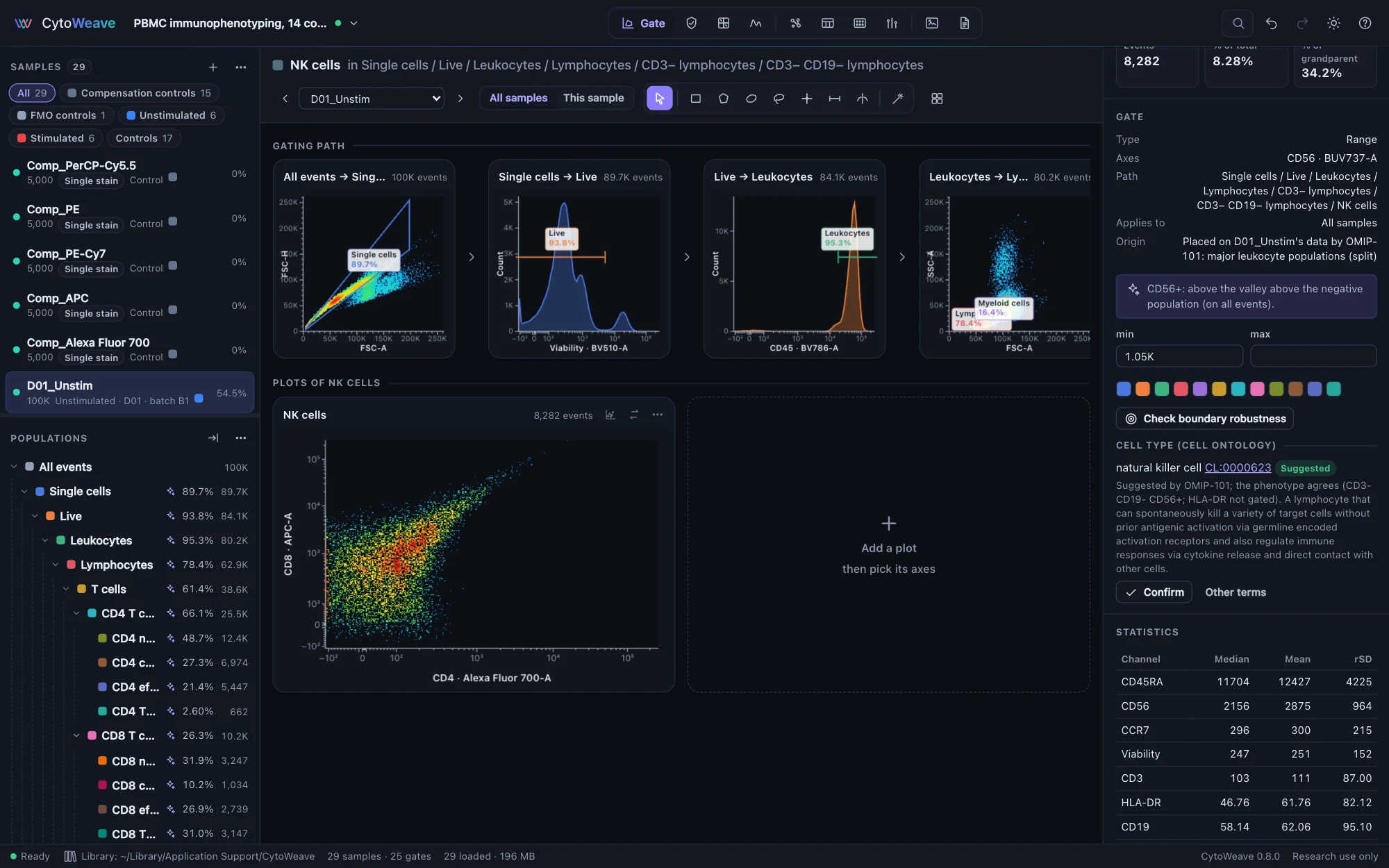Collapse the Lymphocytes tree node
Viewport: 1389px width, 868px height.
tap(56, 565)
